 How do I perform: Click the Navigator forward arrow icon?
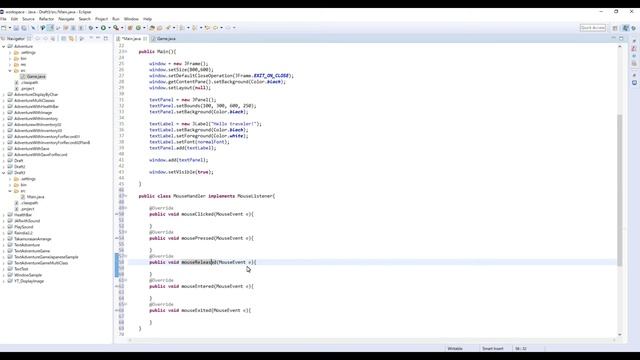pyautogui.click(x=45, y=38)
